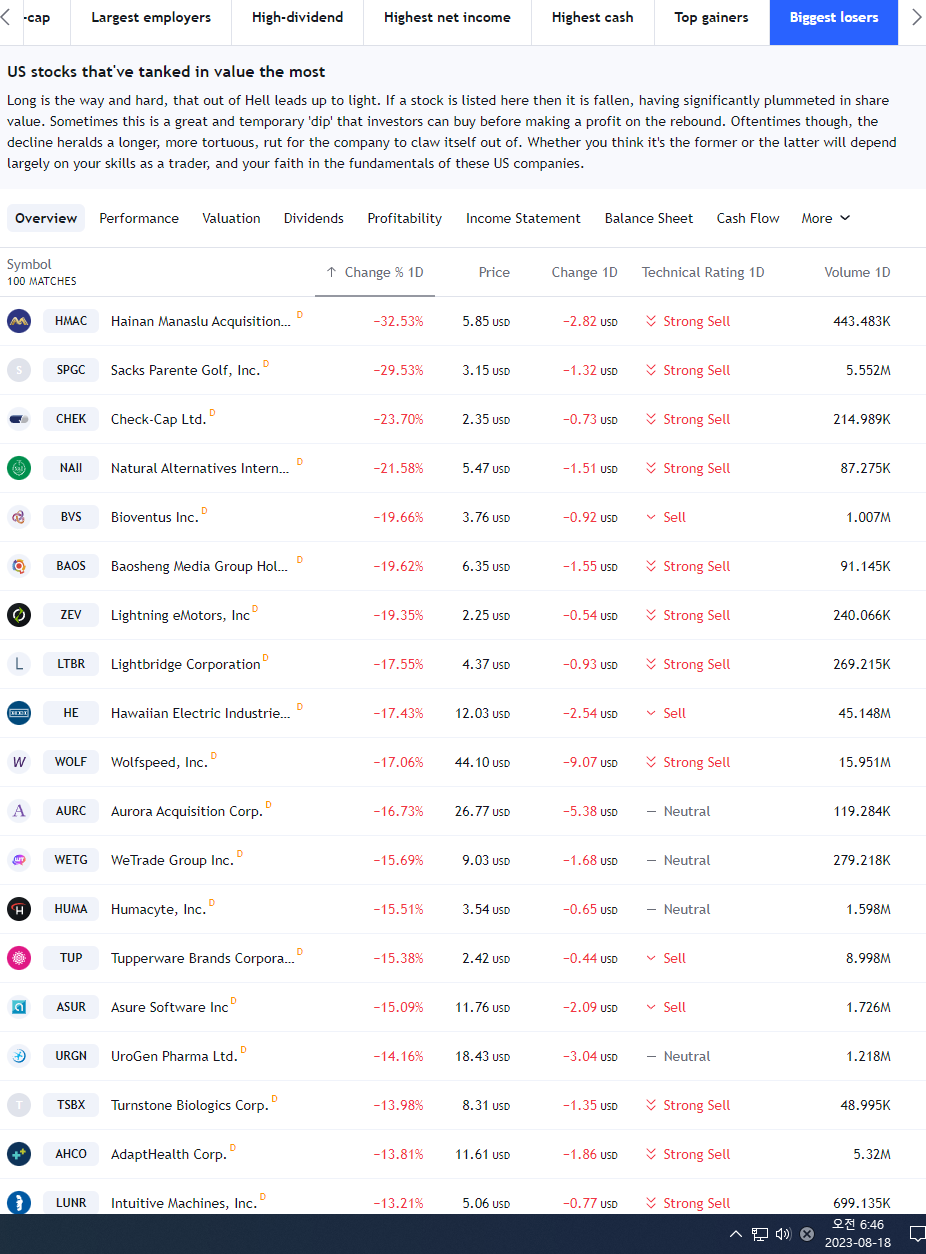926x1254 pixels.
Task: Click the 44.10 USD Wolfspeed price
Action: coord(482,762)
